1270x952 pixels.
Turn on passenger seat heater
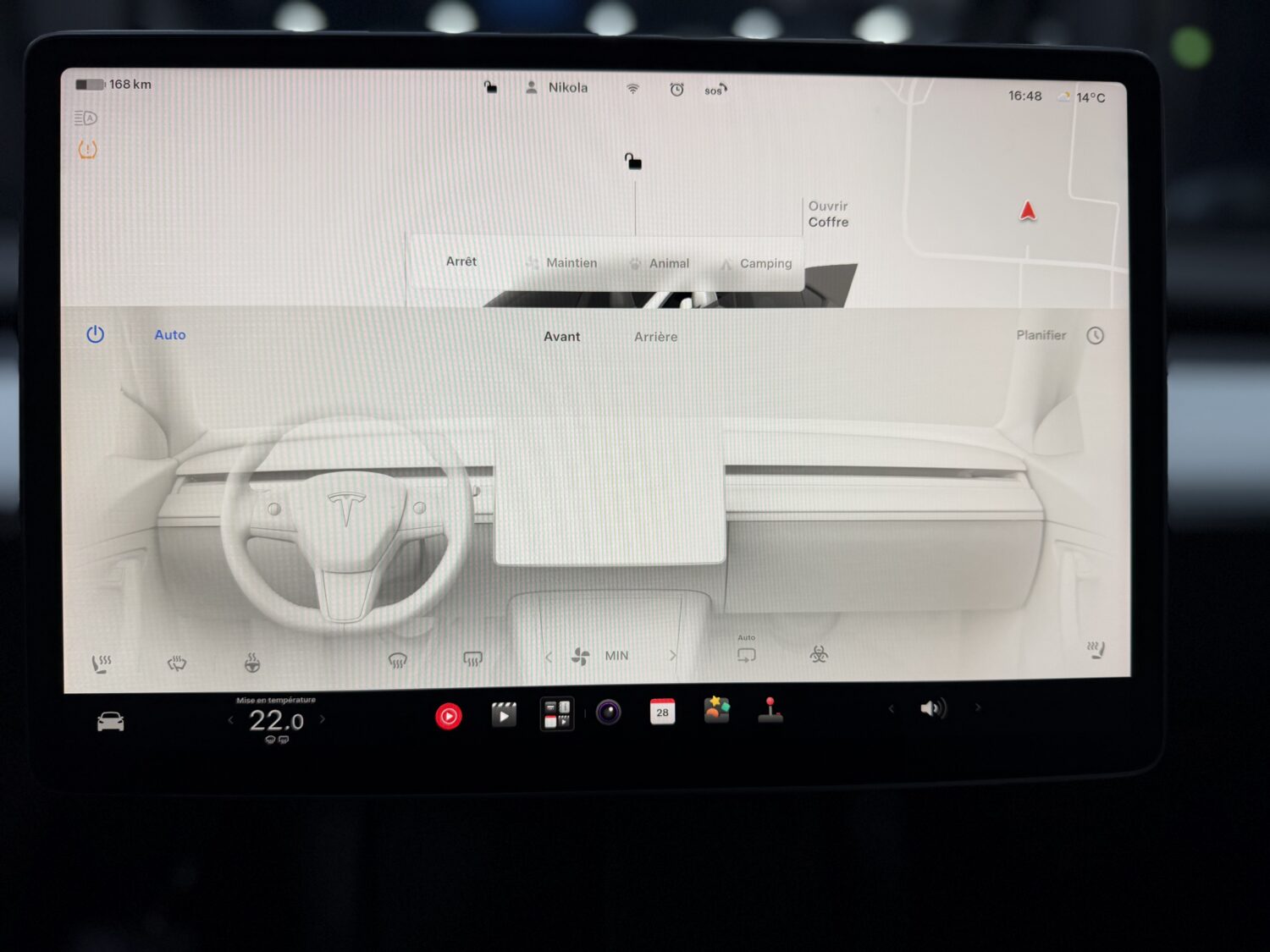[x=1096, y=650]
